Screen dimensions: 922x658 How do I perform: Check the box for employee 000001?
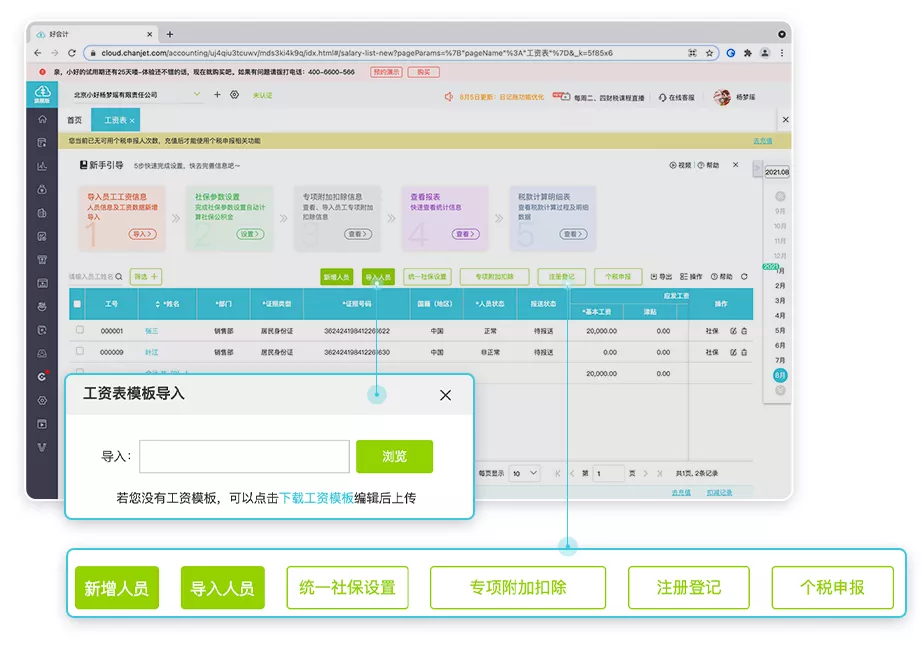coord(79,330)
